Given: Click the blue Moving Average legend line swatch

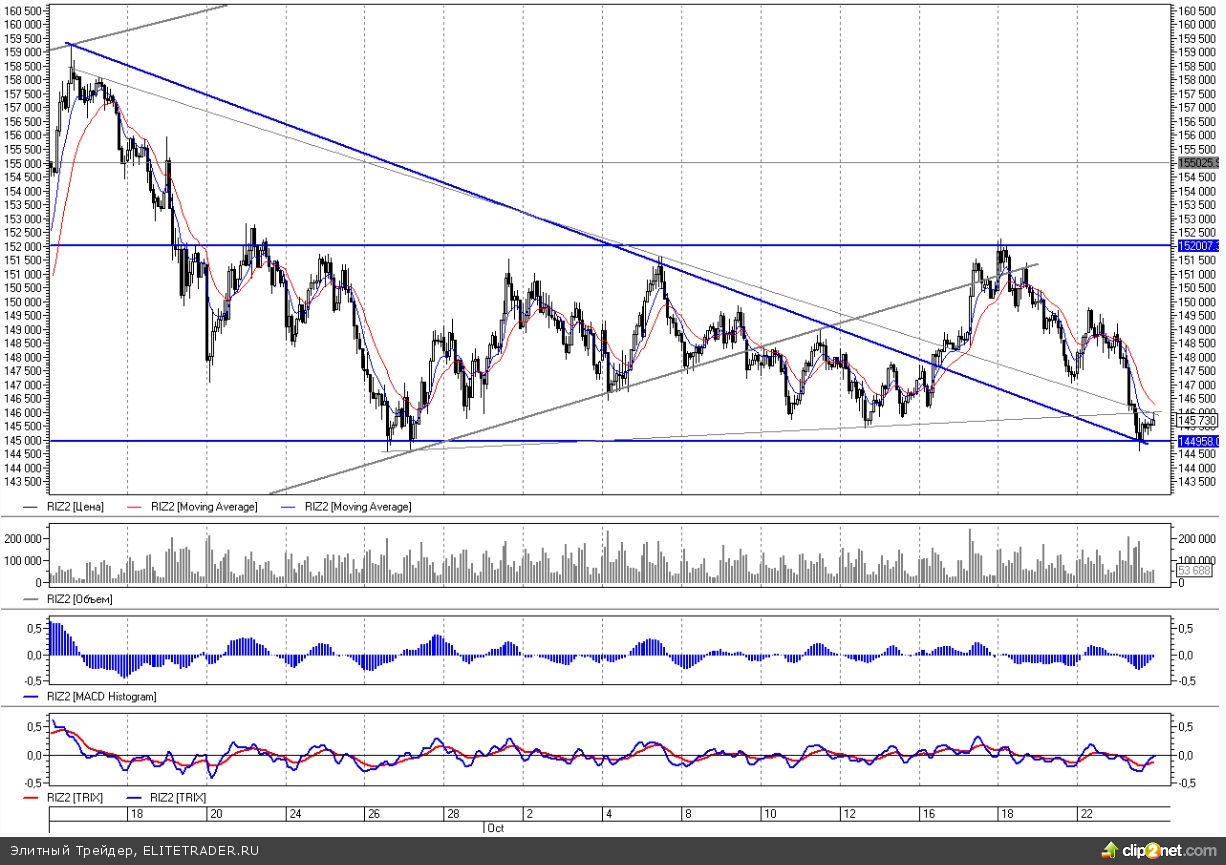Looking at the screenshot, I should pyautogui.click(x=292, y=507).
